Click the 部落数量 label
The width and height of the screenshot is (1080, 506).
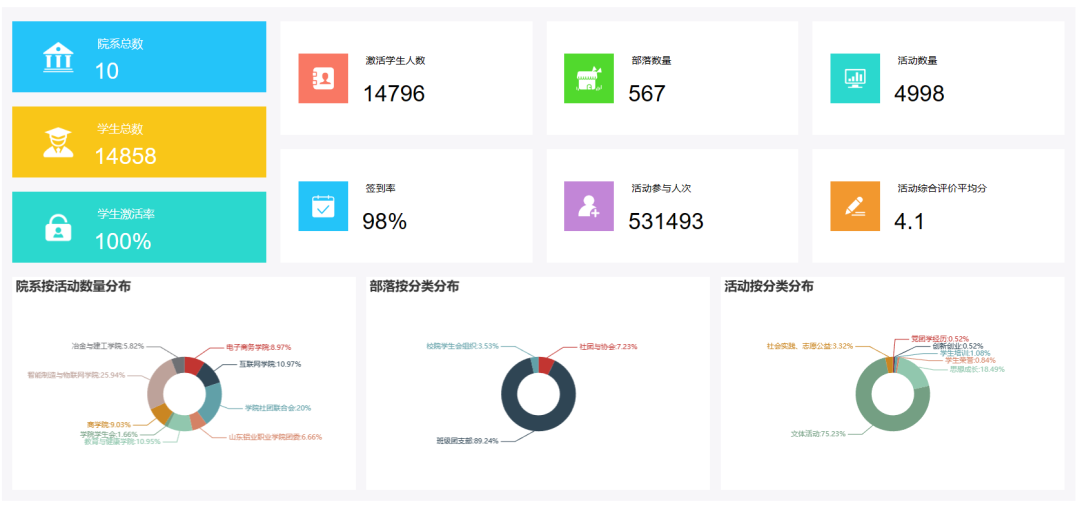(652, 61)
